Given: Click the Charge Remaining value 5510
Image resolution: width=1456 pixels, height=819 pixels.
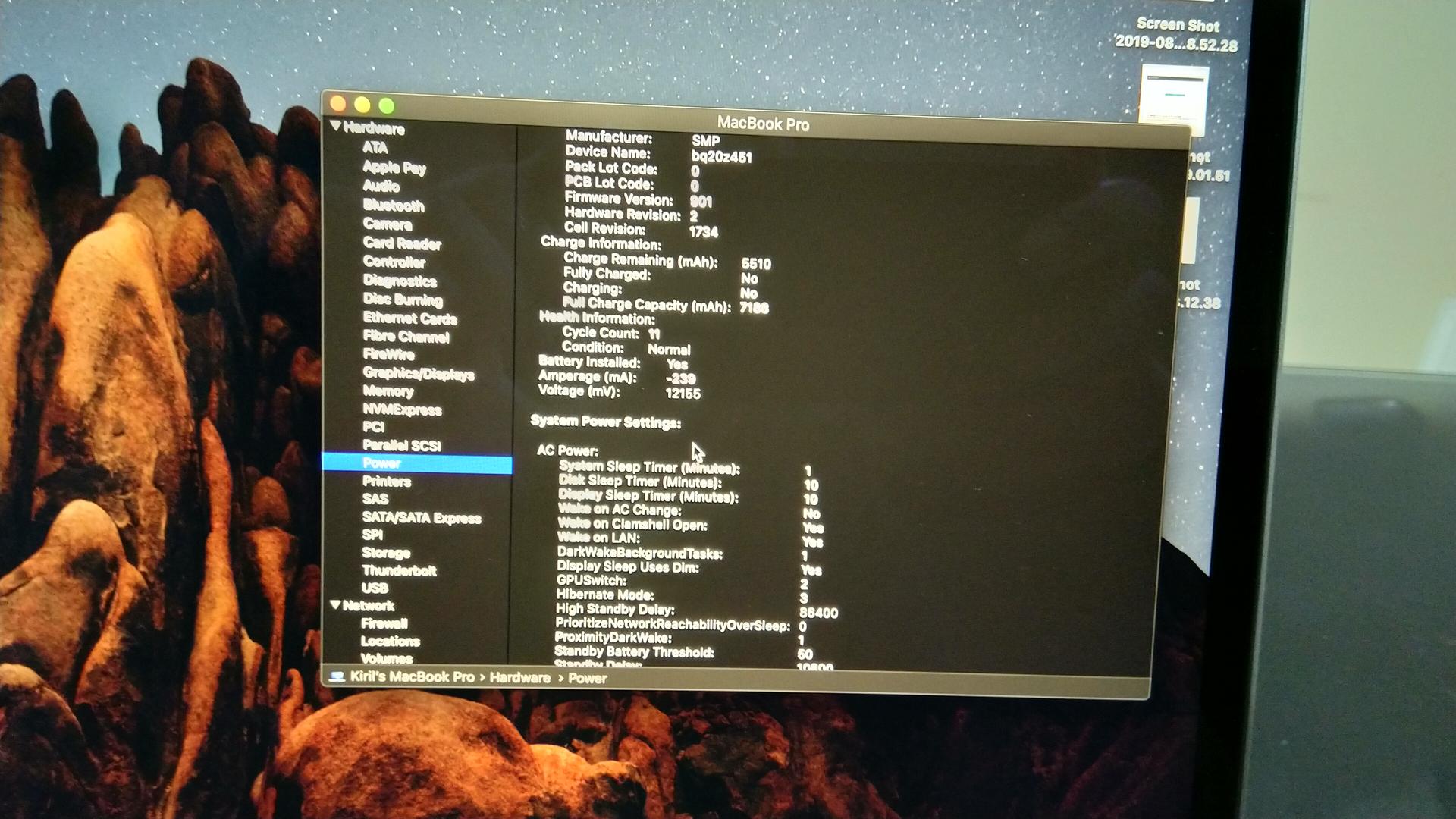Looking at the screenshot, I should [x=755, y=263].
